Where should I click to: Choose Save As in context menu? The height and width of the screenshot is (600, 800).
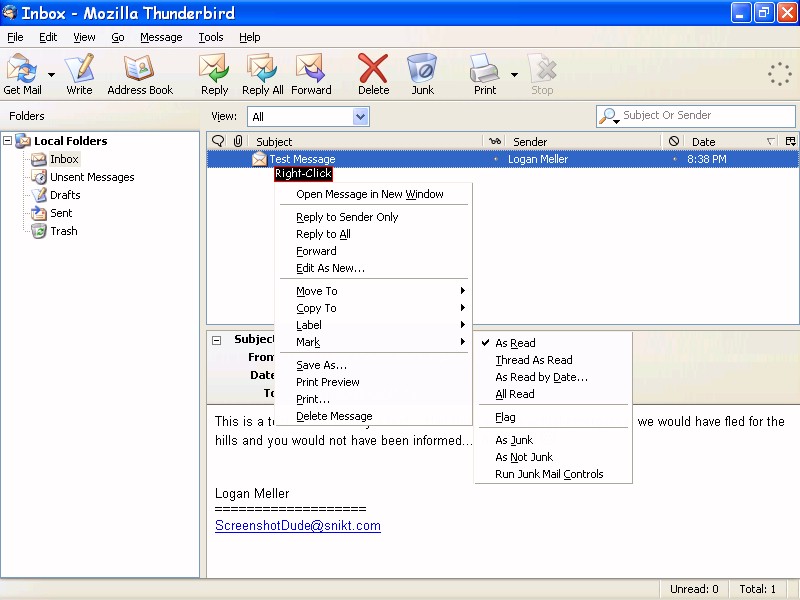pyautogui.click(x=374, y=365)
